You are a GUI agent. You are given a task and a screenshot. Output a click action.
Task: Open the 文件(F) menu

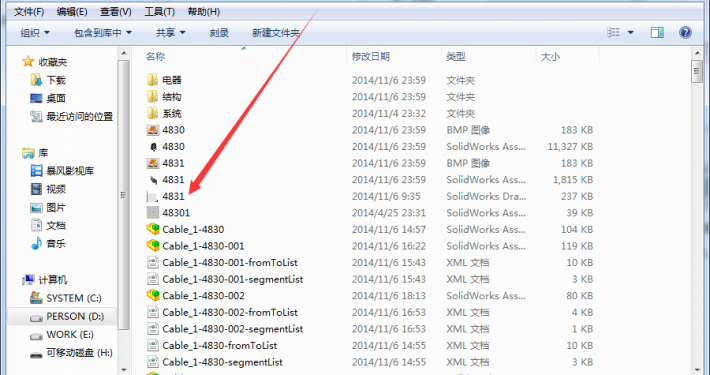click(x=29, y=12)
